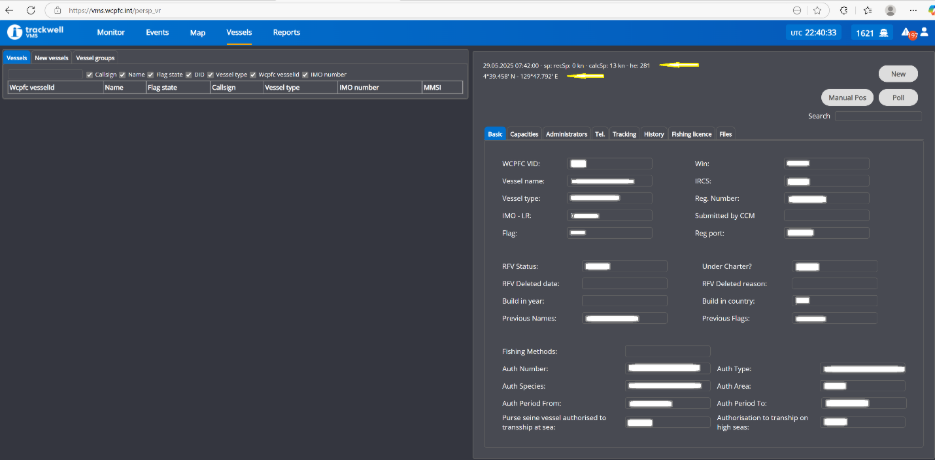
Task: Open the Vessels menu
Action: coord(239,32)
